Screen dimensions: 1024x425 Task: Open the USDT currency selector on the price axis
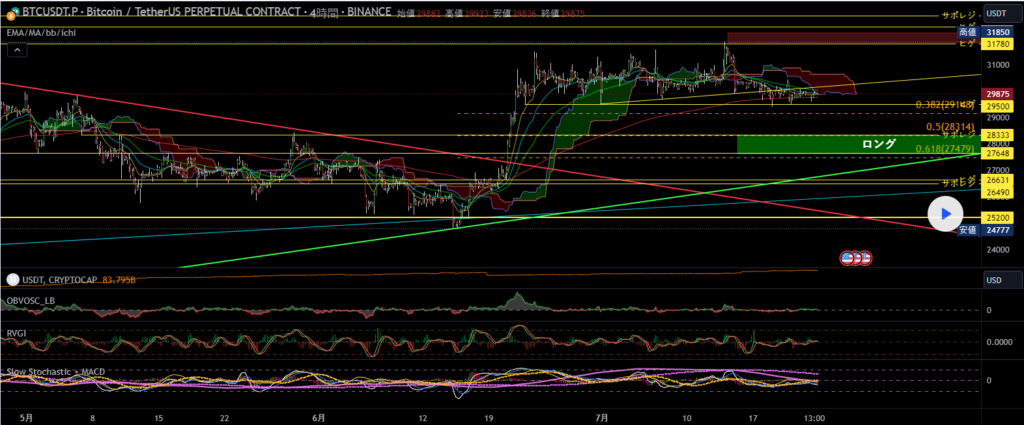point(995,14)
